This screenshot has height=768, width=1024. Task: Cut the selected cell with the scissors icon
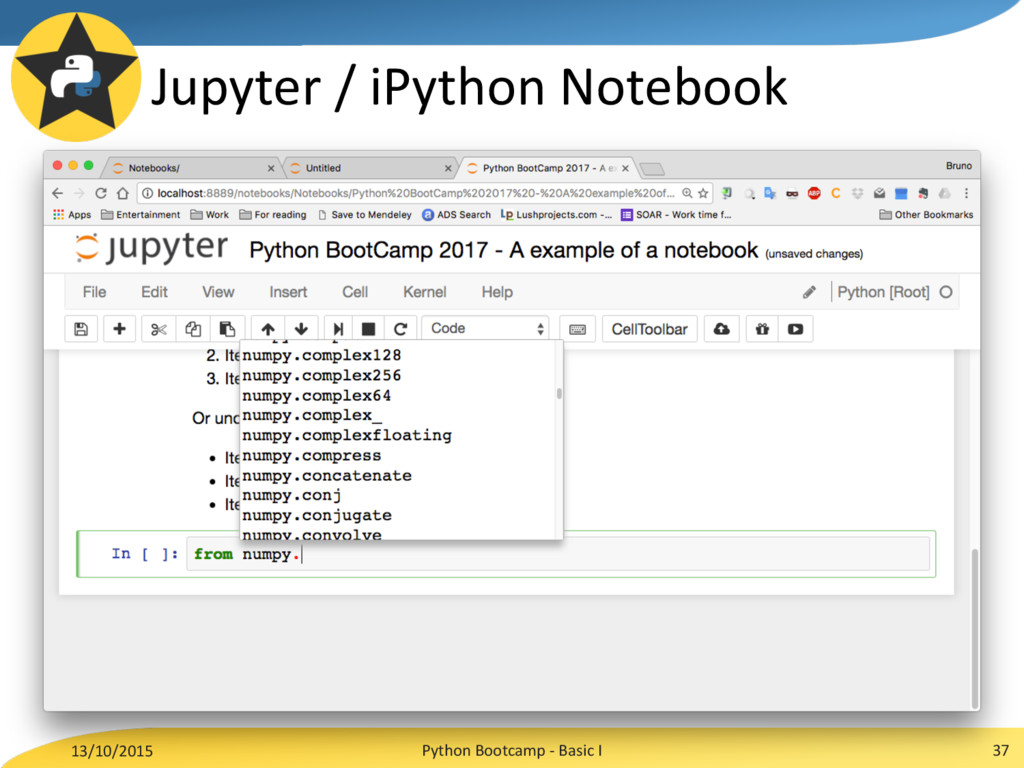point(159,329)
